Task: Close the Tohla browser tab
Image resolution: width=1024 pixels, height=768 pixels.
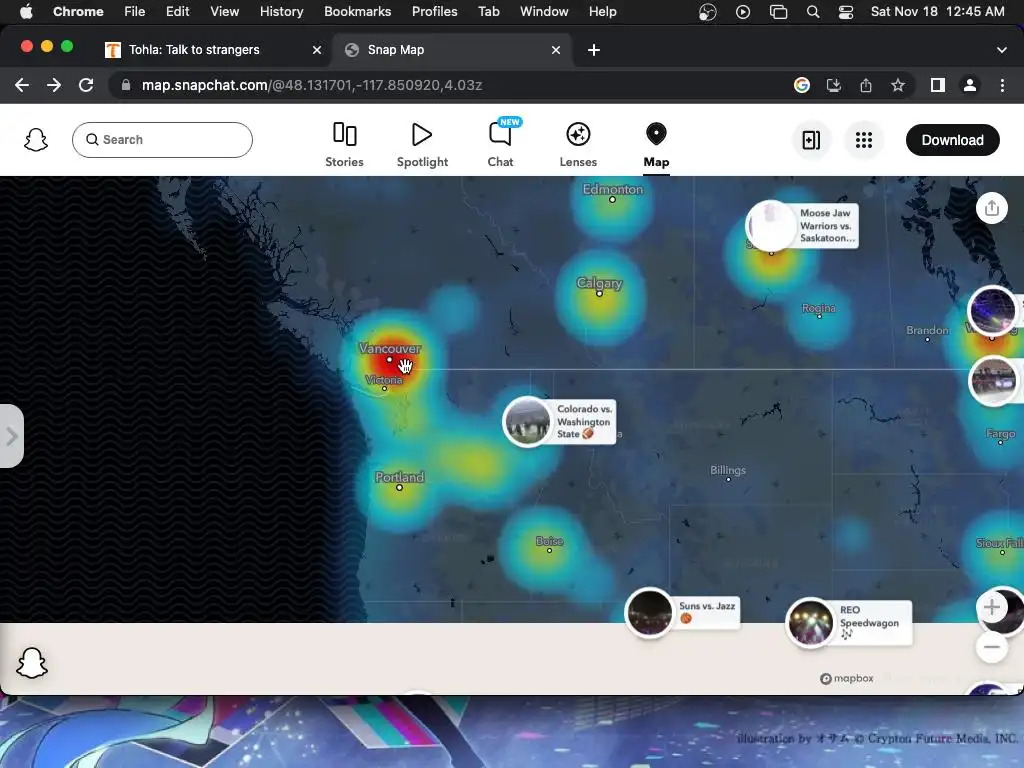Action: [x=317, y=50]
